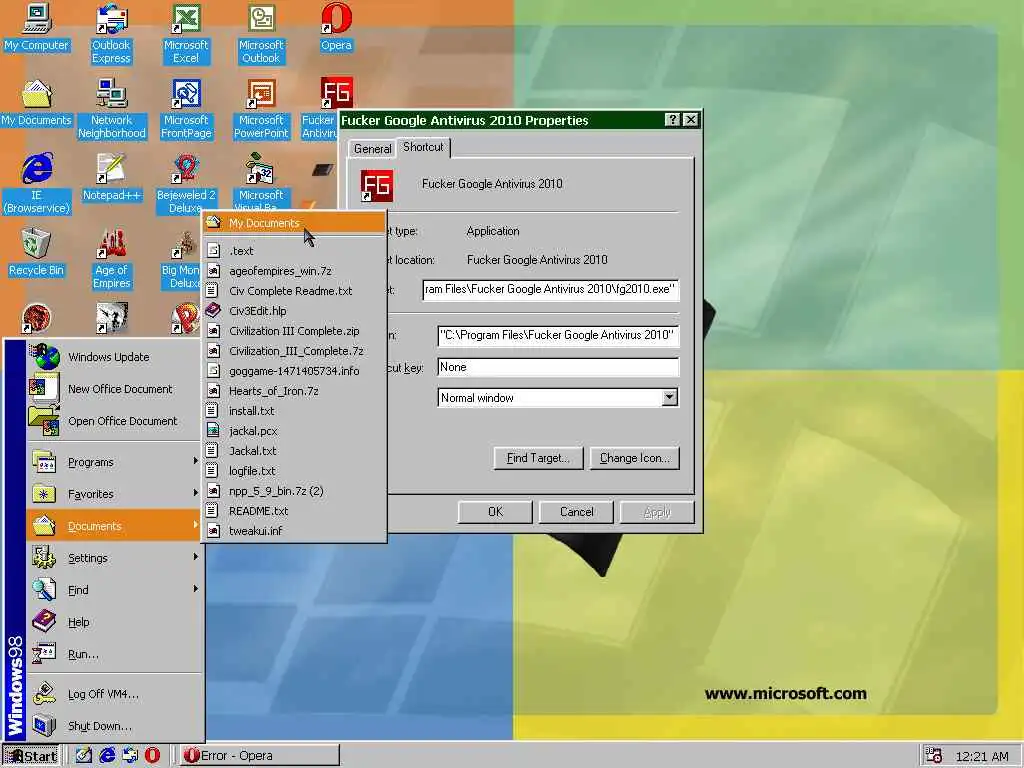Switch to Error - Opera taskbar window
Screen dimensions: 1024x768
[260, 756]
